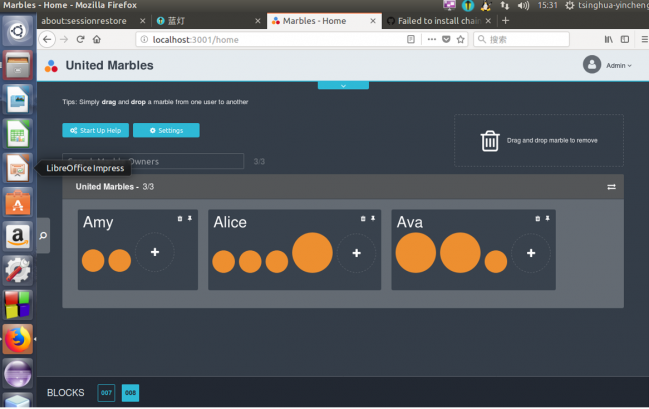The height and width of the screenshot is (409, 649).
Task: Click the trash can icon in Ava's panel
Action: coord(537,218)
